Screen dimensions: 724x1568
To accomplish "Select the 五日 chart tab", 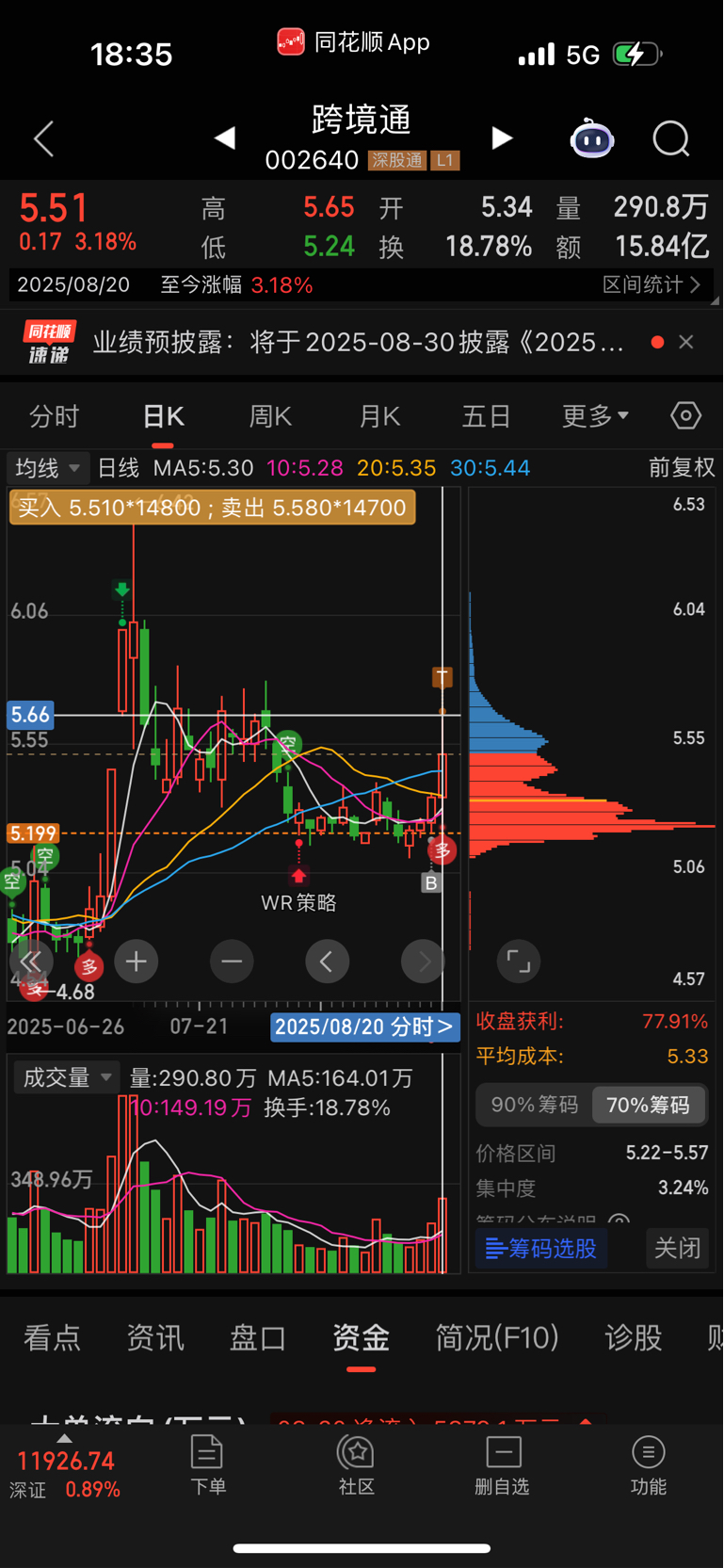I will coord(486,415).
